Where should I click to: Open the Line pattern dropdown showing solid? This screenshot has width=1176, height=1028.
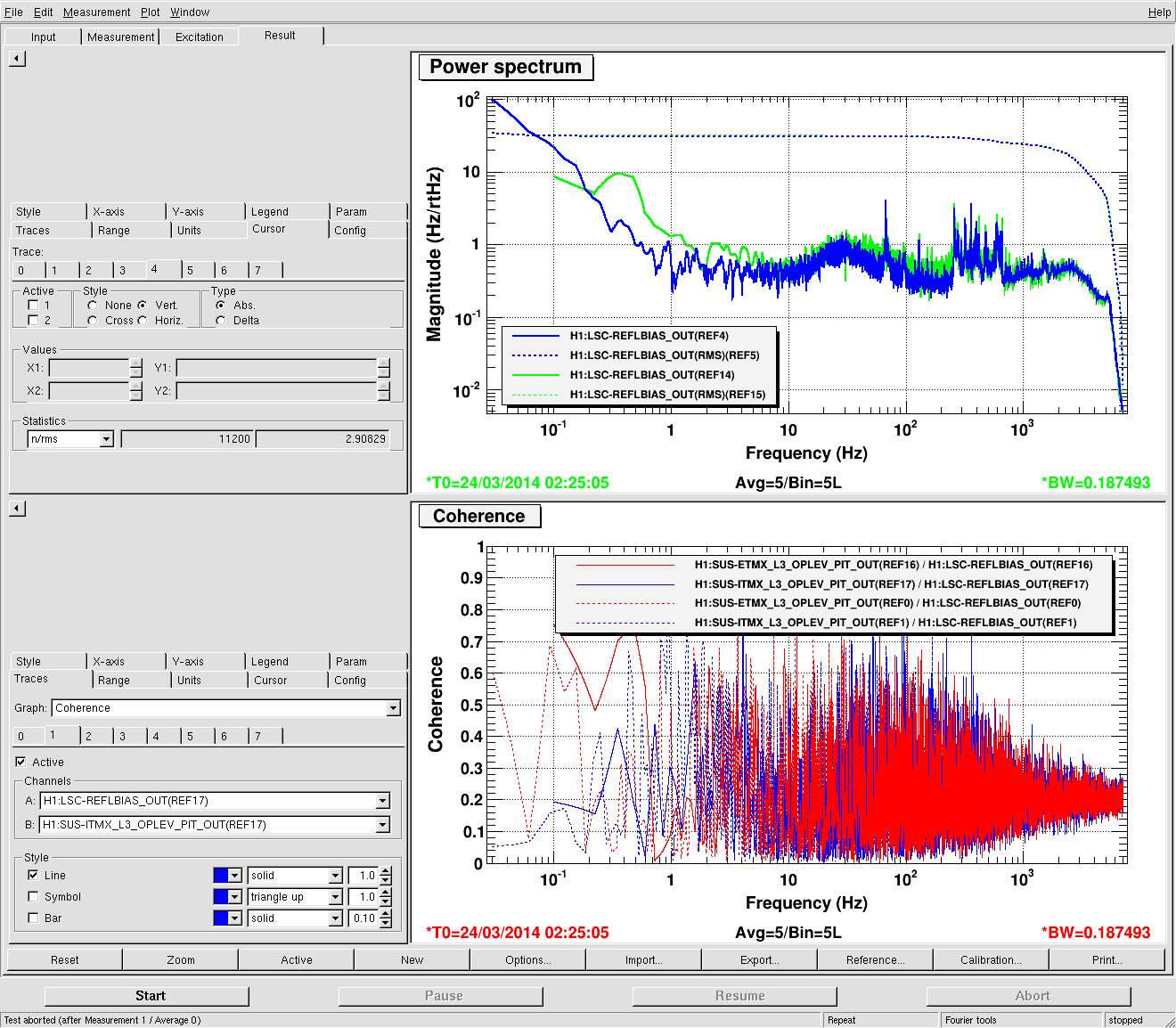pyautogui.click(x=296, y=876)
